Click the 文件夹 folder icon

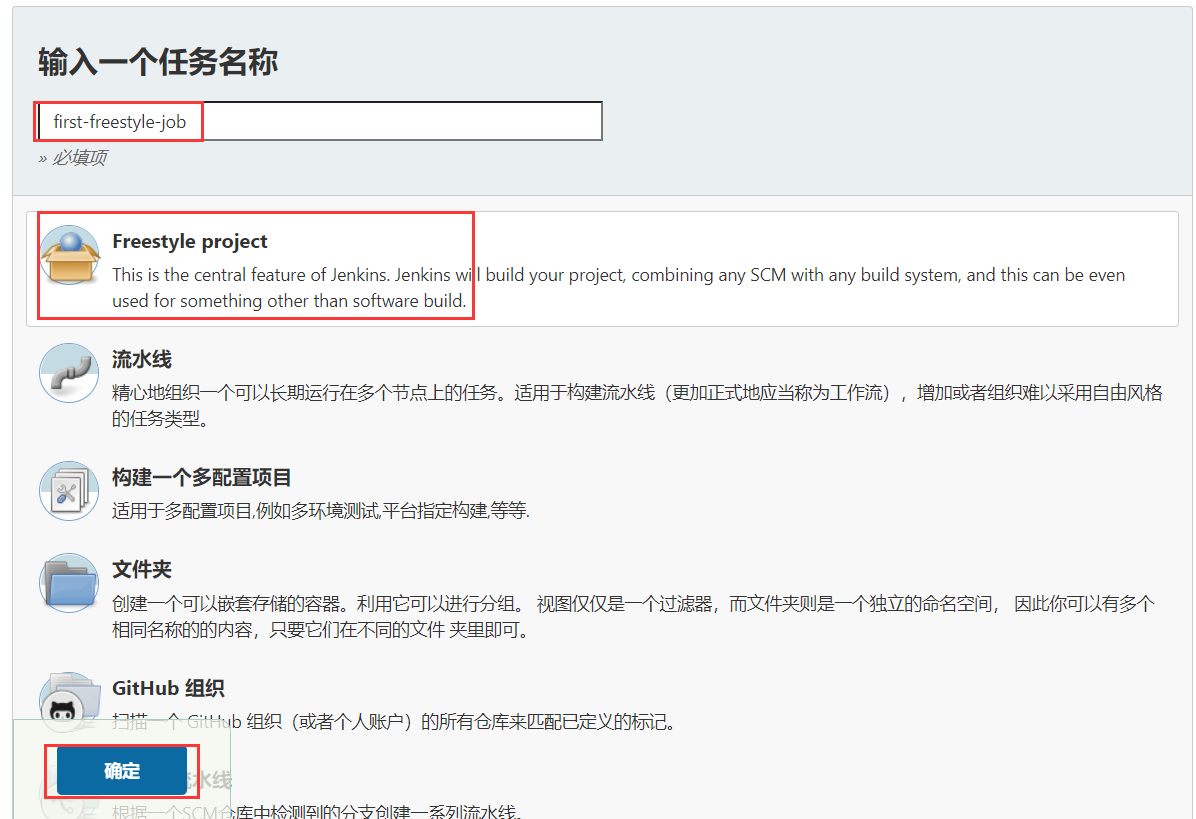pos(69,583)
